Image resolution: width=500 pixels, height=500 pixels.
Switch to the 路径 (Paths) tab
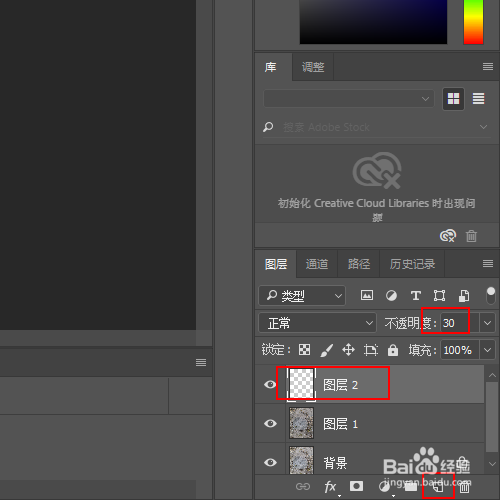pyautogui.click(x=359, y=264)
